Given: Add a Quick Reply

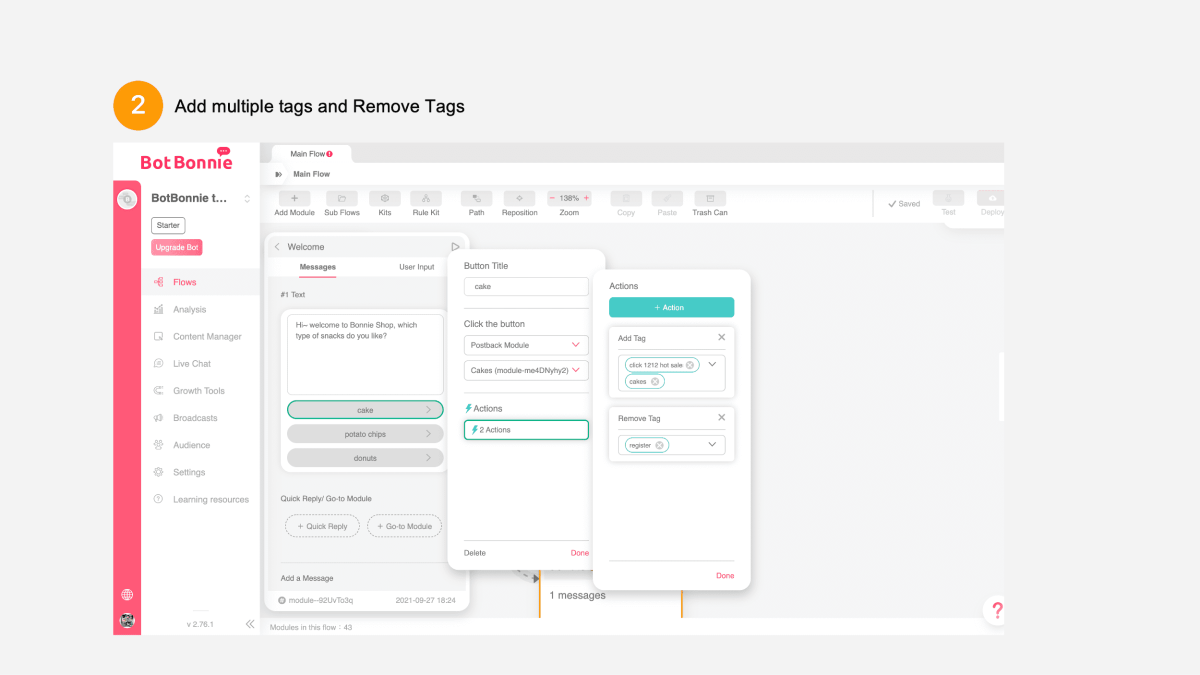Looking at the screenshot, I should [322, 526].
